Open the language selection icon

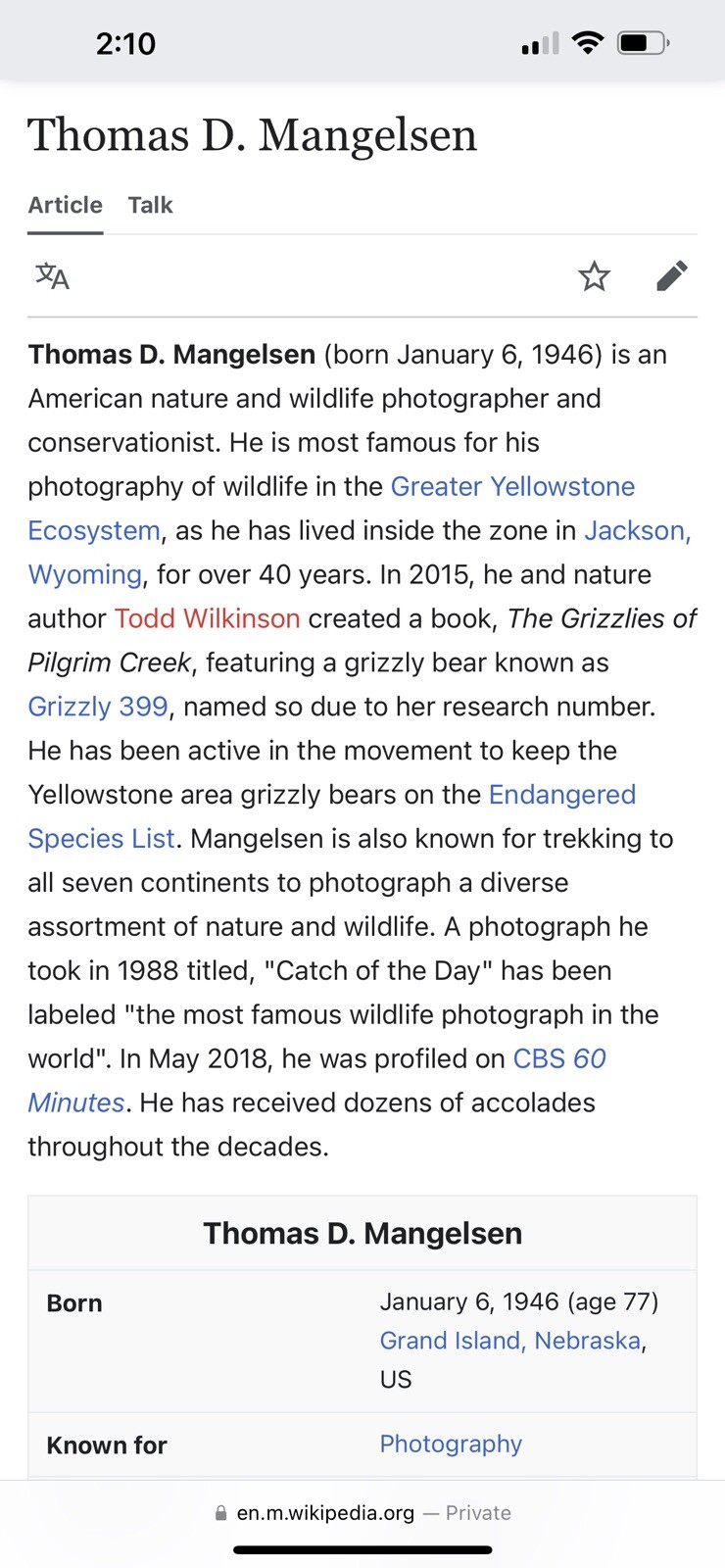tap(53, 276)
